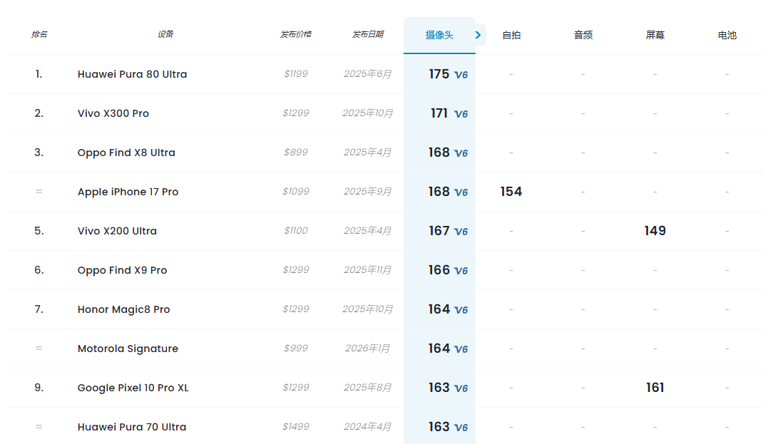This screenshot has height=444, width=768.
Task: Select the 电池 battery column tab
Action: tap(727, 35)
